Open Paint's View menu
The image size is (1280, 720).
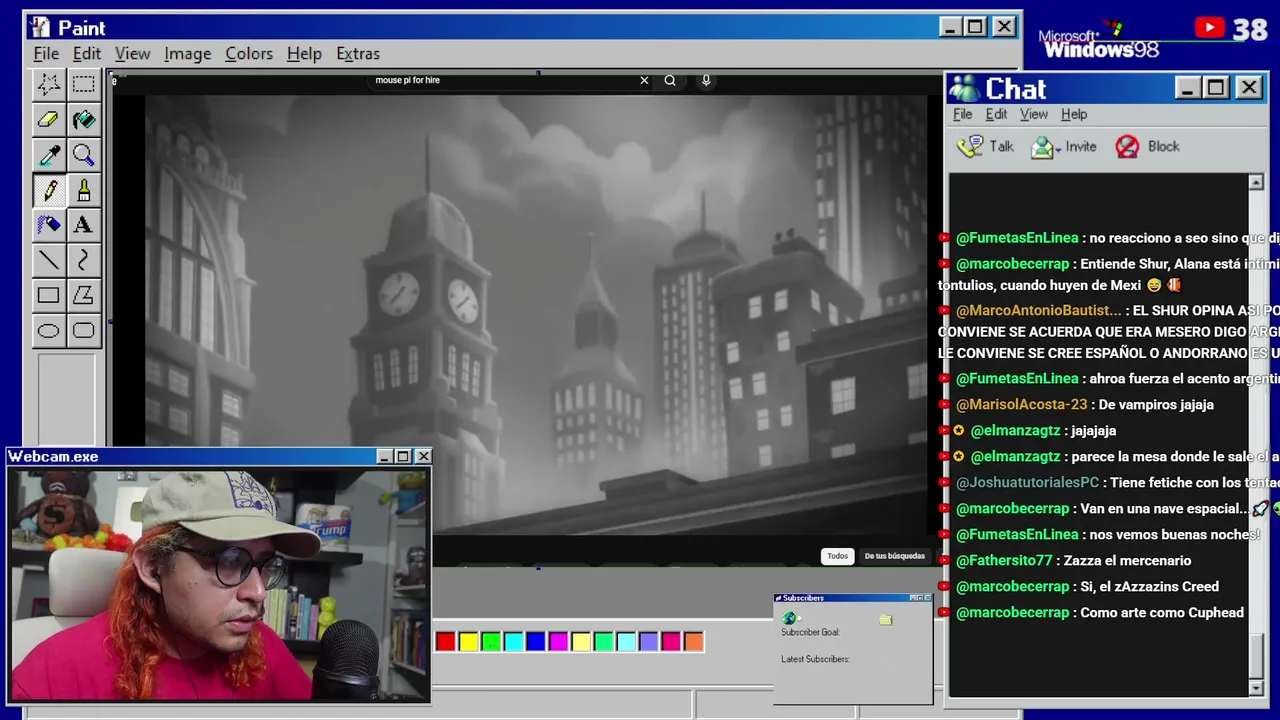132,53
